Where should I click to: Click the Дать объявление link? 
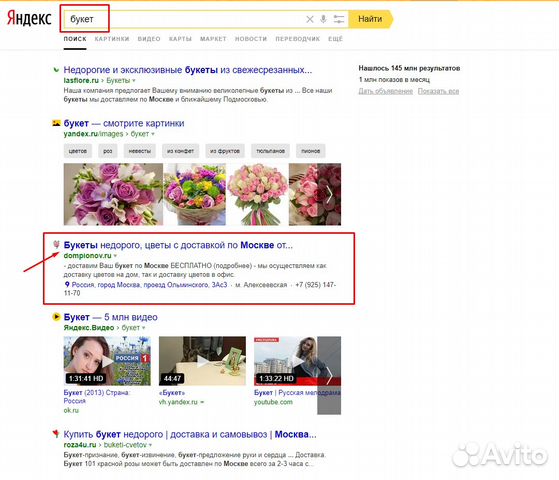(x=385, y=91)
